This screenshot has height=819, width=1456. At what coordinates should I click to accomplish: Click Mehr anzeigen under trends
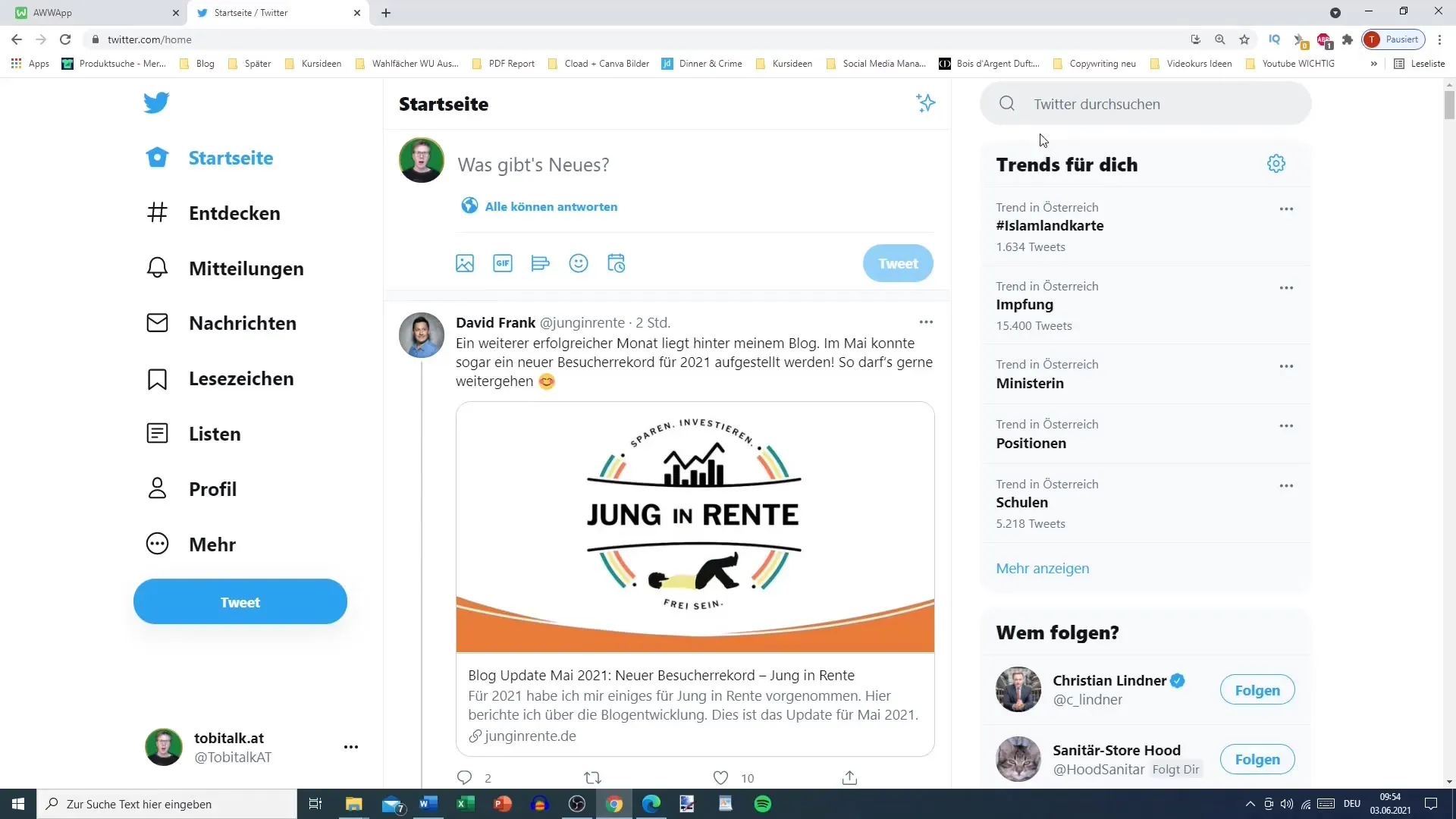1043,568
